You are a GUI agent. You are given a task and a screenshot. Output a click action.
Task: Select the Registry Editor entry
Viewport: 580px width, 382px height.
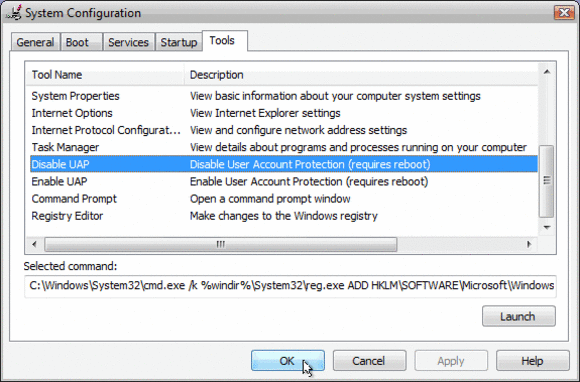click(x=284, y=216)
